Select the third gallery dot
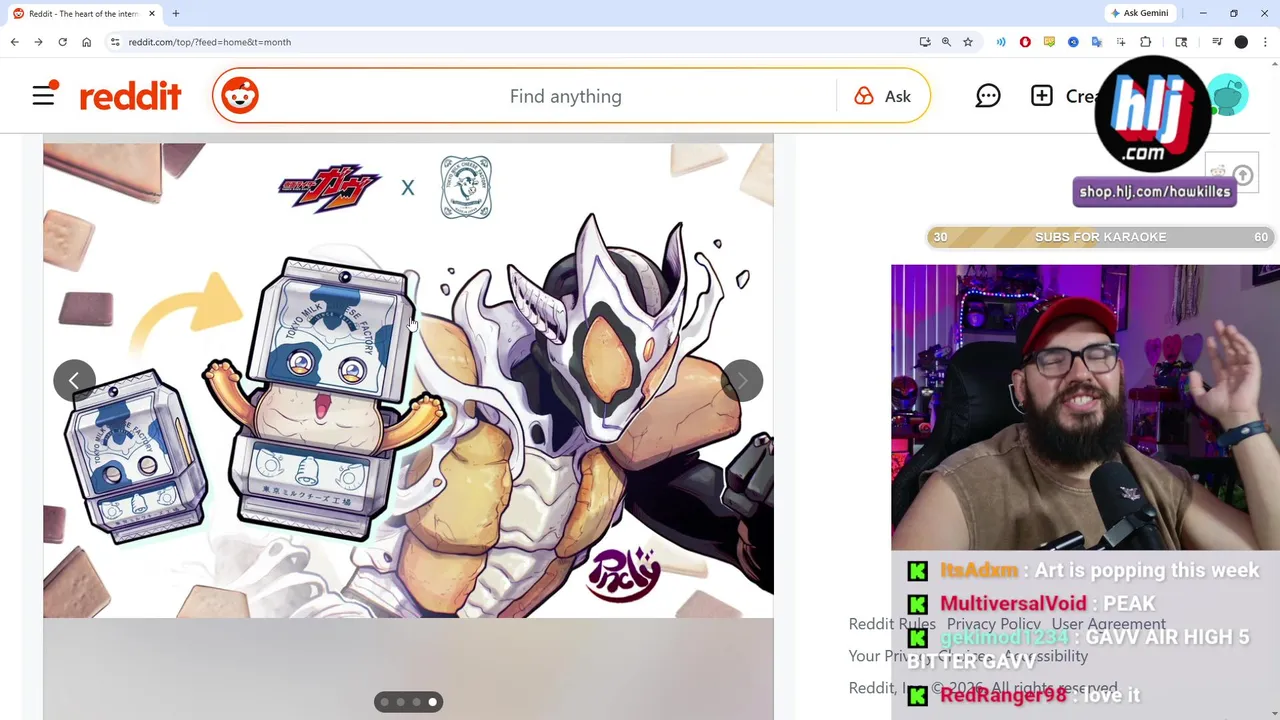The width and height of the screenshot is (1280, 720). pos(417,702)
